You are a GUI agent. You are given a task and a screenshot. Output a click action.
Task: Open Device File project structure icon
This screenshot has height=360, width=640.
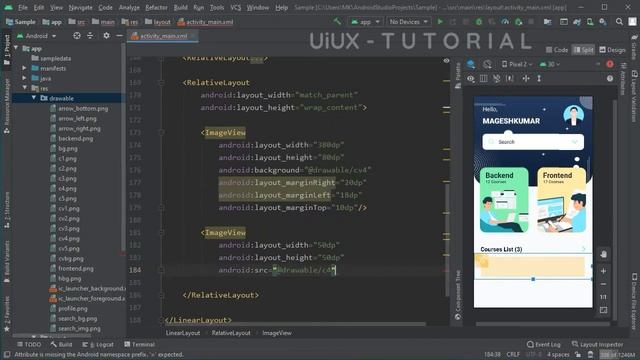[x=547, y=22]
